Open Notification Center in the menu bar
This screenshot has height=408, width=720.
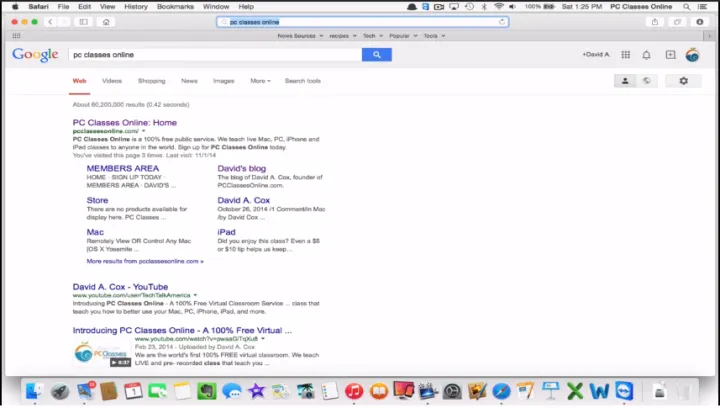pos(703,6)
